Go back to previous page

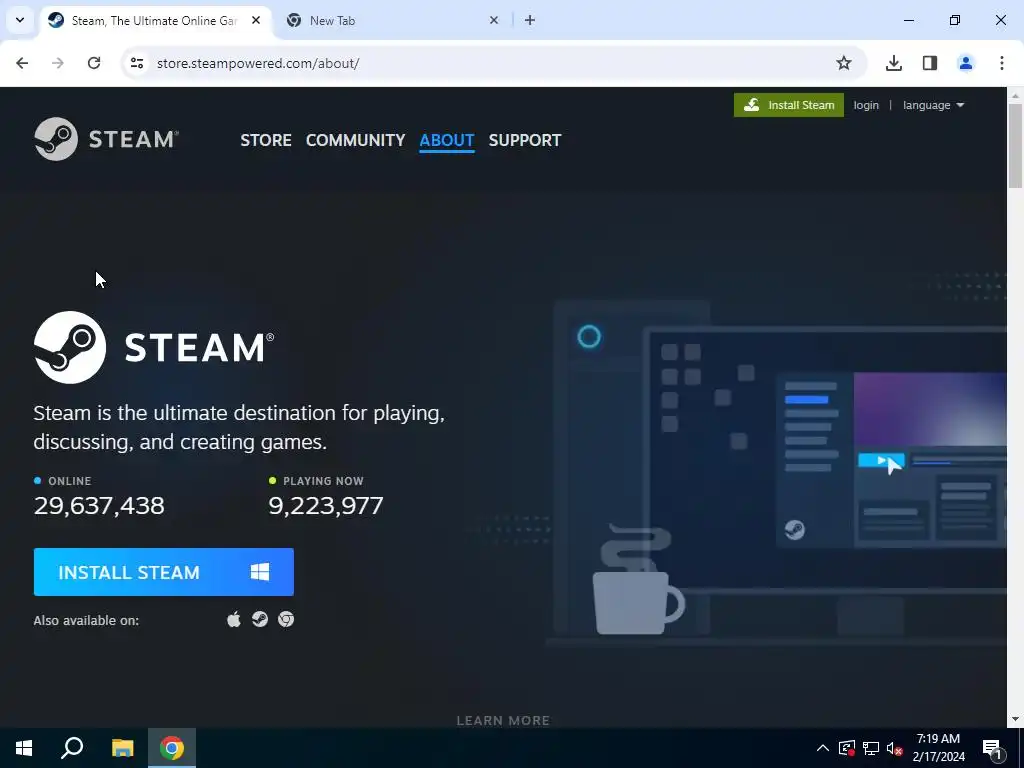22,63
